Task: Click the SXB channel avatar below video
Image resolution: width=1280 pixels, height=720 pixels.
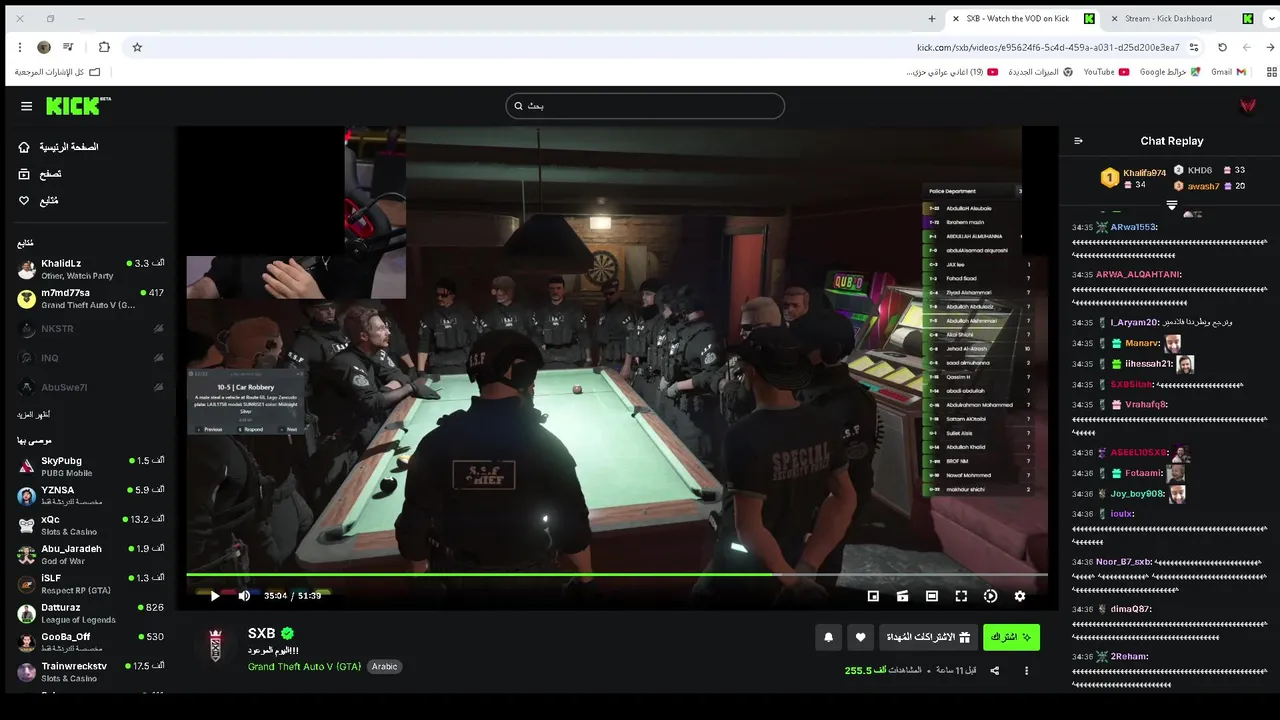Action: coord(215,646)
